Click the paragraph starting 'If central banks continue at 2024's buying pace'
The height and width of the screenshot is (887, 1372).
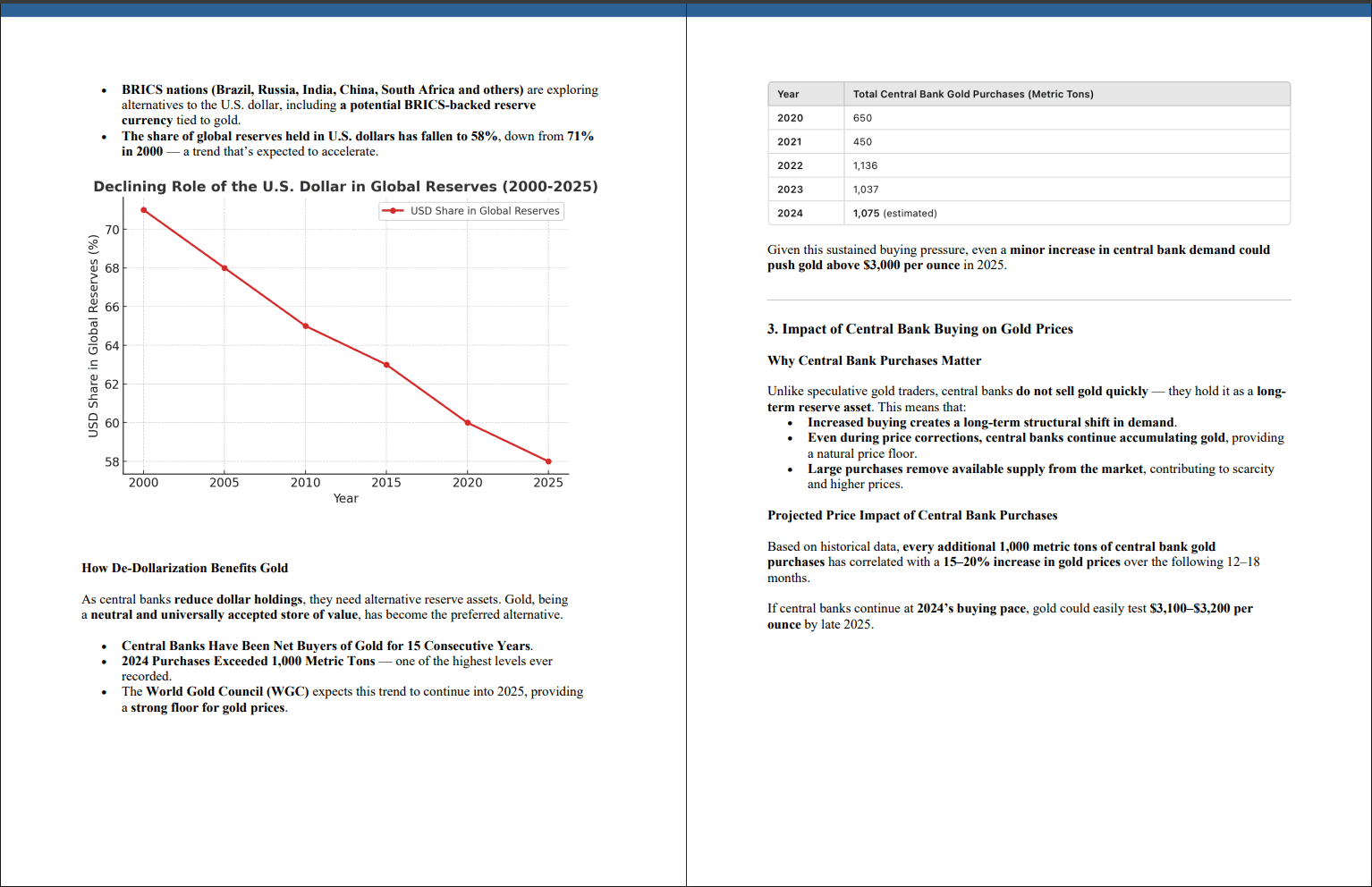pyautogui.click(x=1010, y=616)
